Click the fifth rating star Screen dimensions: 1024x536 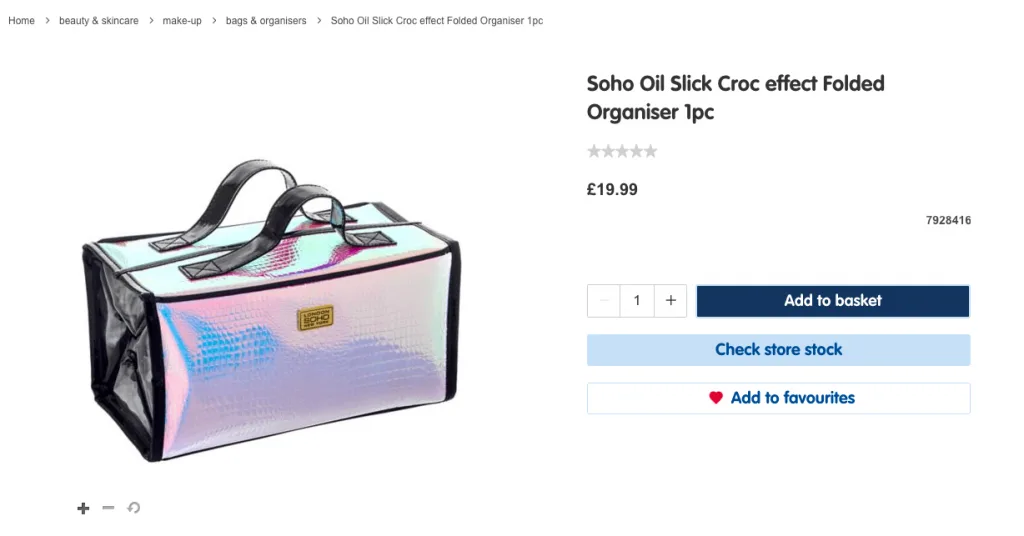click(651, 152)
